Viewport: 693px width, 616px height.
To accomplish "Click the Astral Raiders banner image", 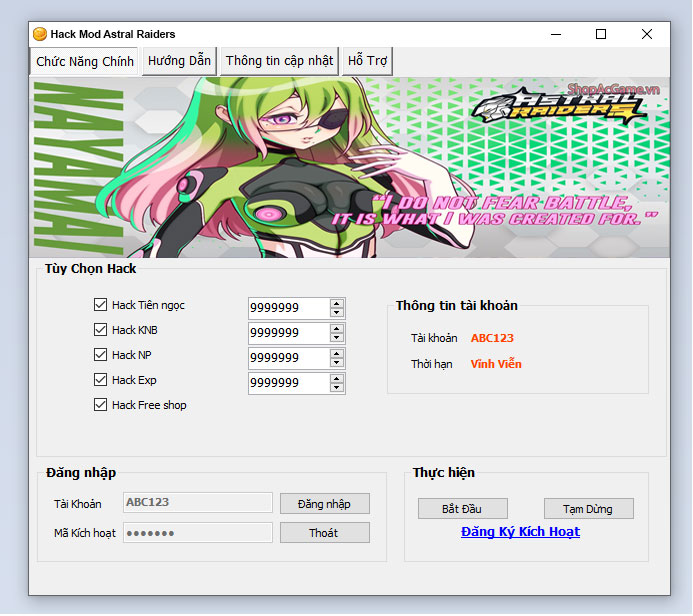I will [350, 167].
